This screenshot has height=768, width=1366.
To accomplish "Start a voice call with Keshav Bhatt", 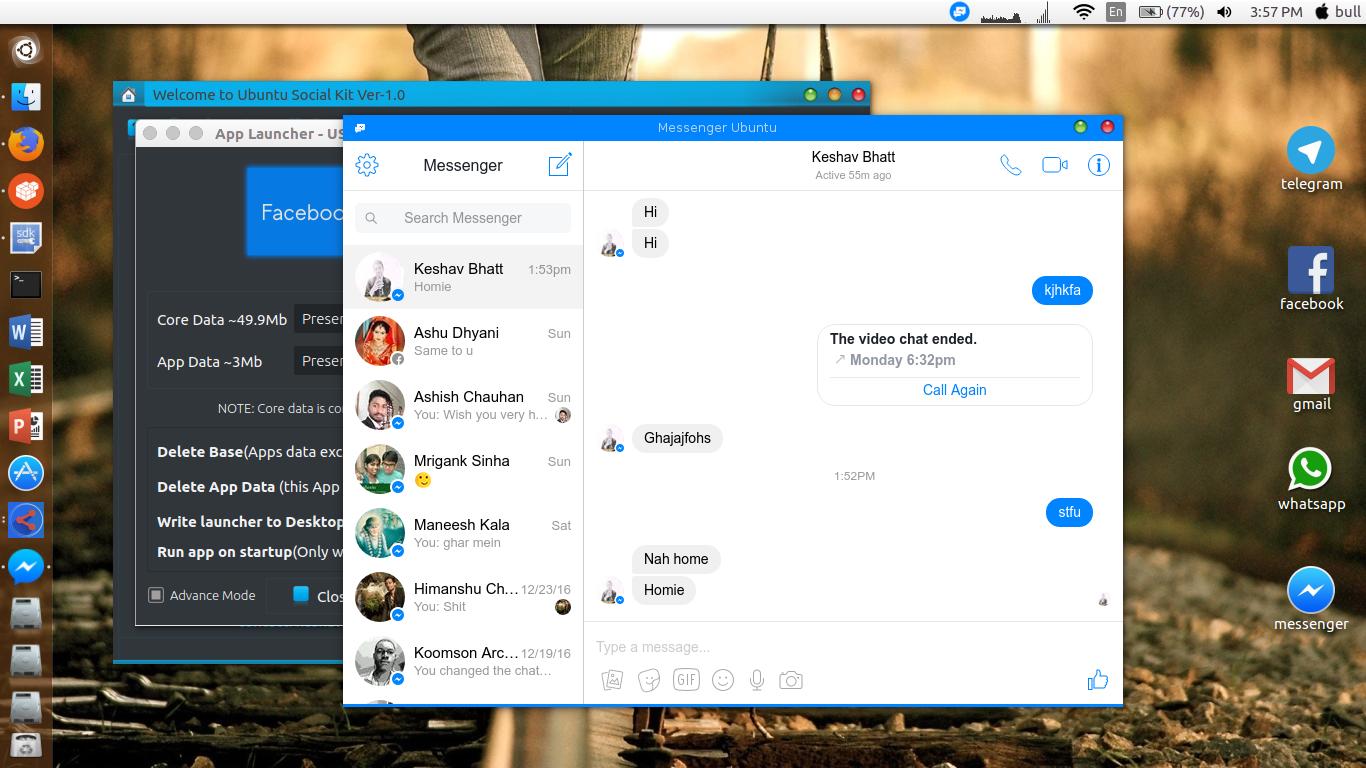I will (1010, 165).
